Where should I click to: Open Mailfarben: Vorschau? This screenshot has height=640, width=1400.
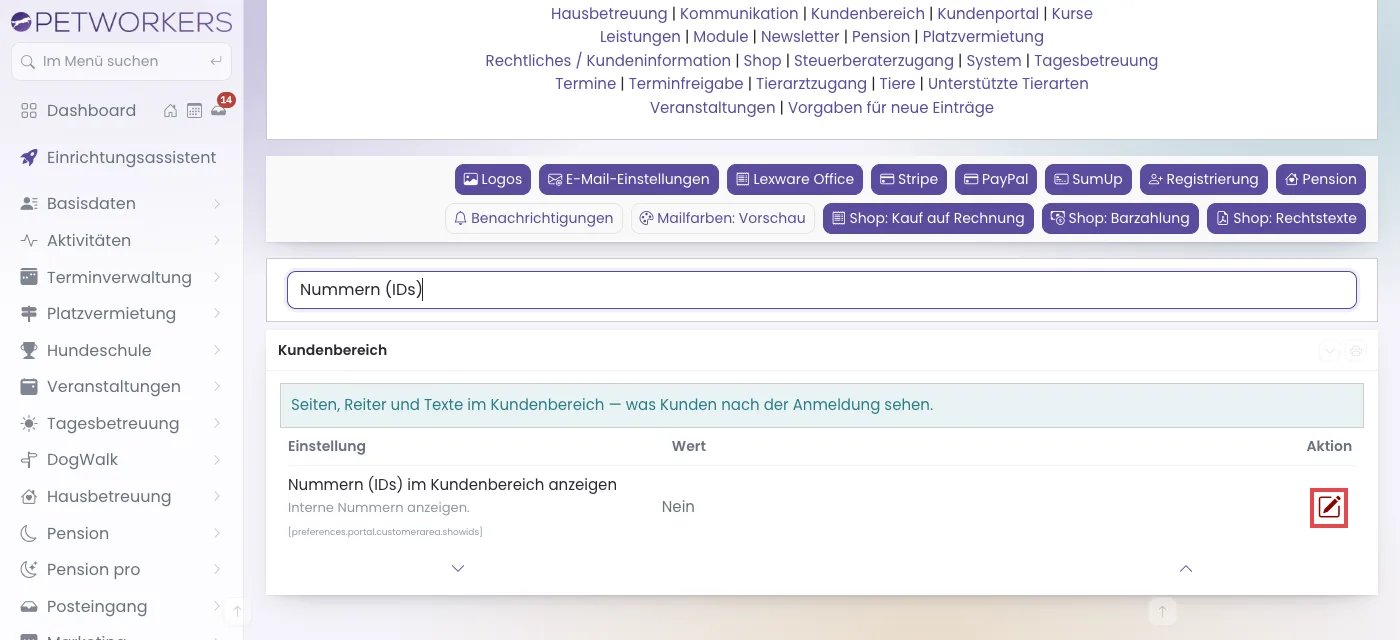click(x=723, y=218)
